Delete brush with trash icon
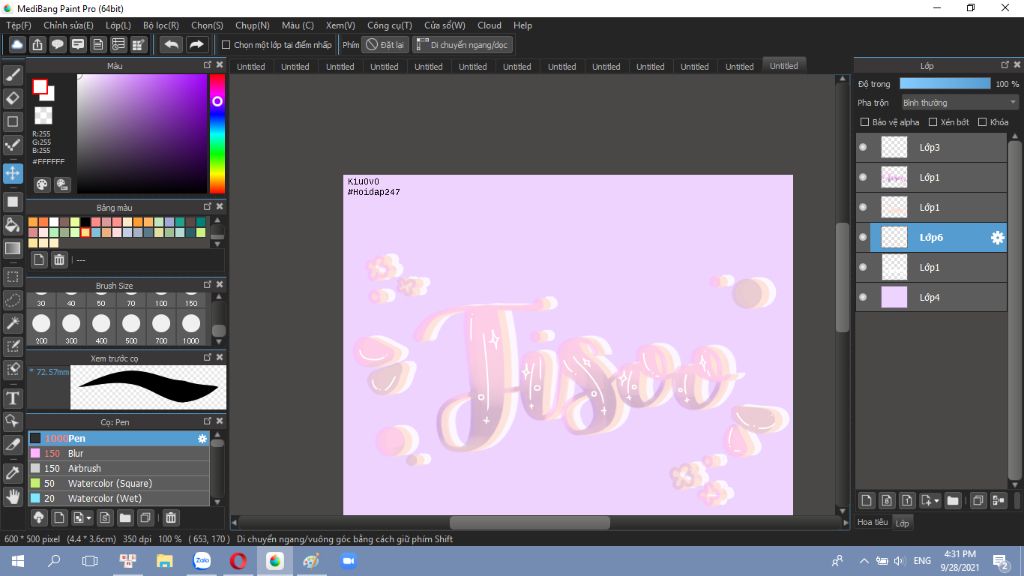 (x=170, y=518)
